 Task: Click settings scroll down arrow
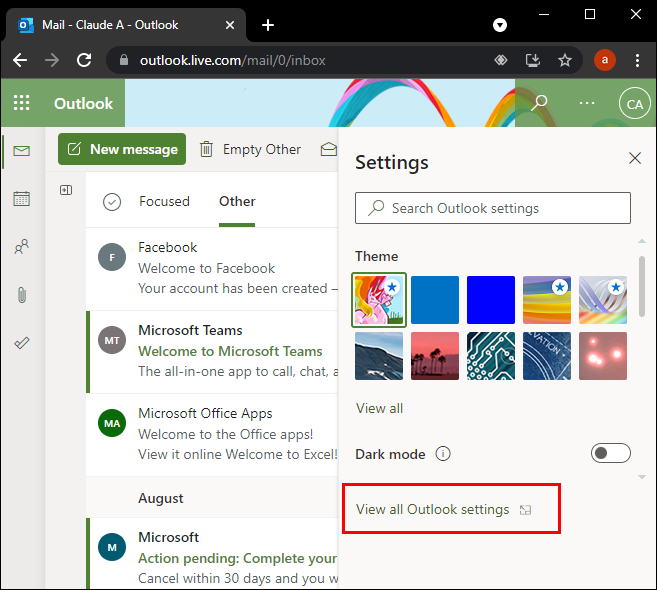pyautogui.click(x=641, y=477)
